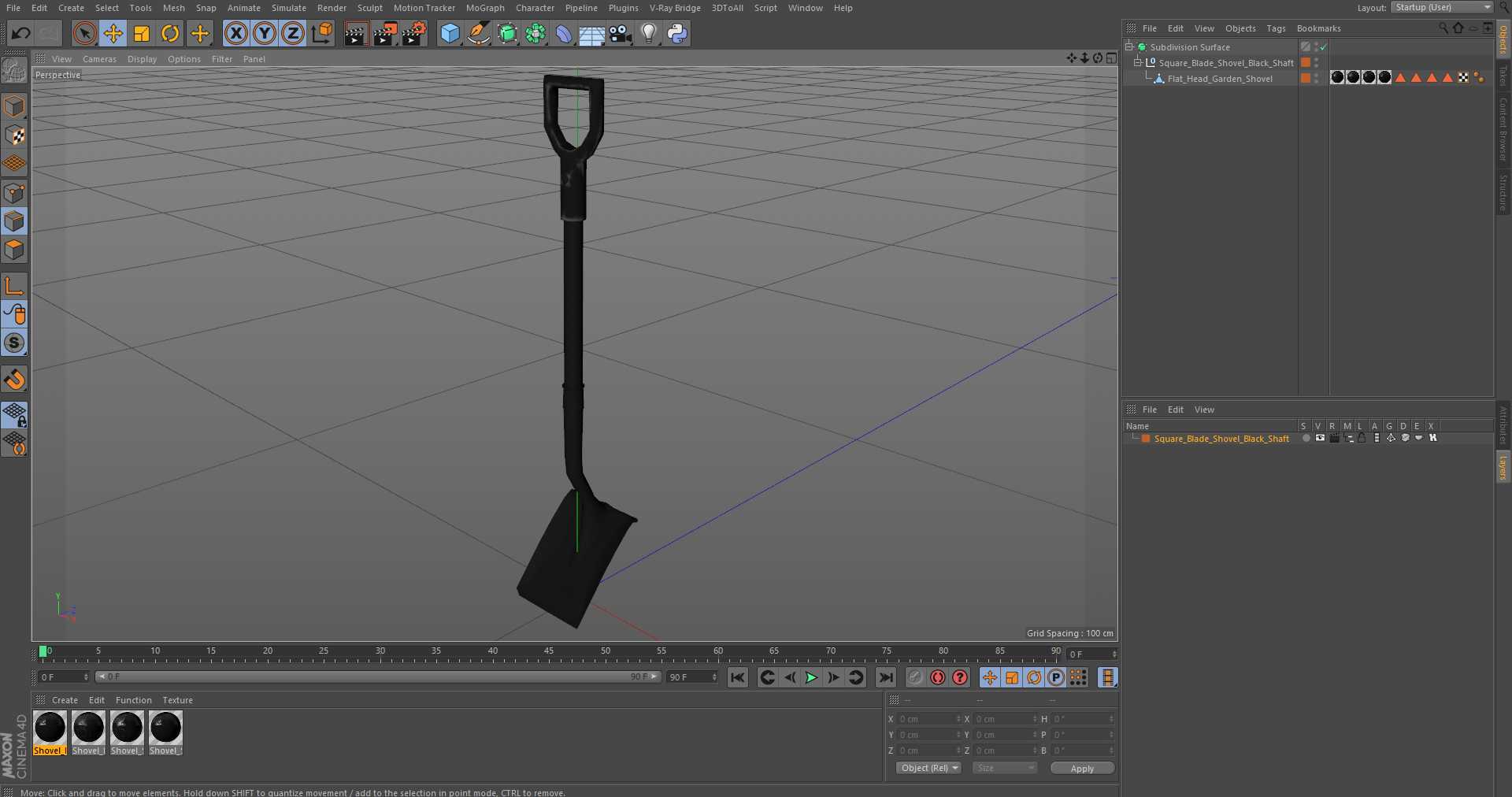This screenshot has width=1512, height=797.
Task: Click the magnet Tweak mode icon
Action: tap(14, 380)
